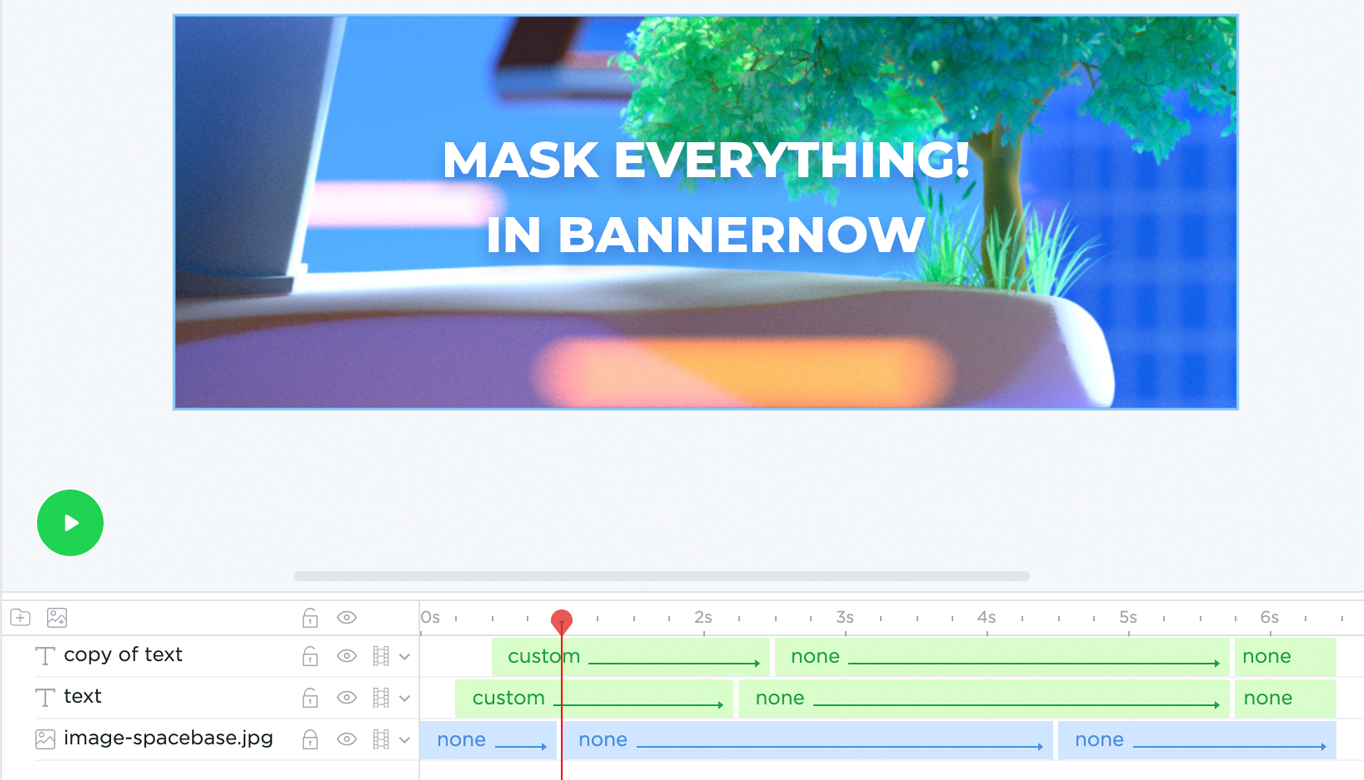Image resolution: width=1364 pixels, height=780 pixels.
Task: Open animation frames for 'copy of text'
Action: click(x=381, y=656)
